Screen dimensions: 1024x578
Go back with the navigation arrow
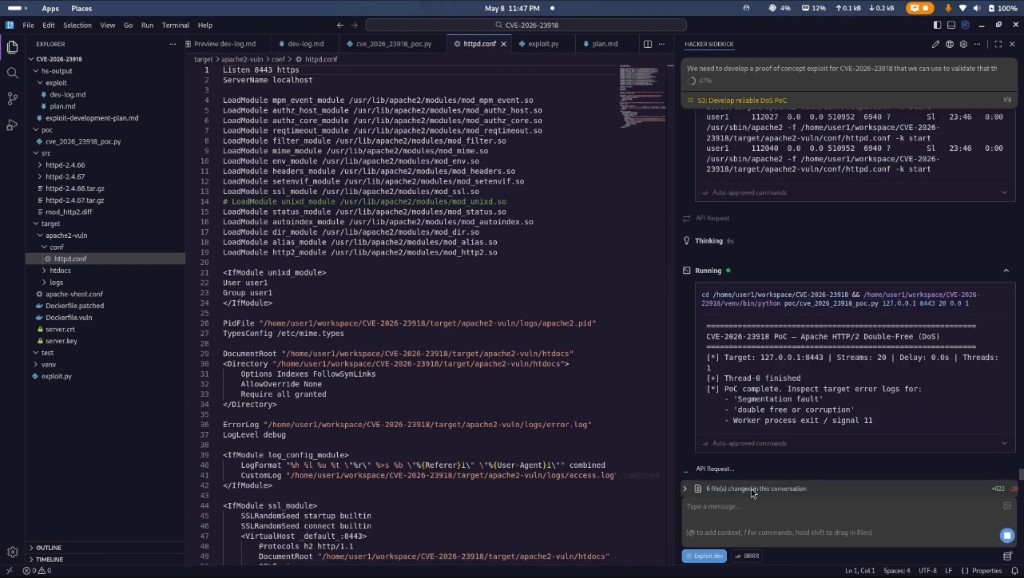point(340,25)
